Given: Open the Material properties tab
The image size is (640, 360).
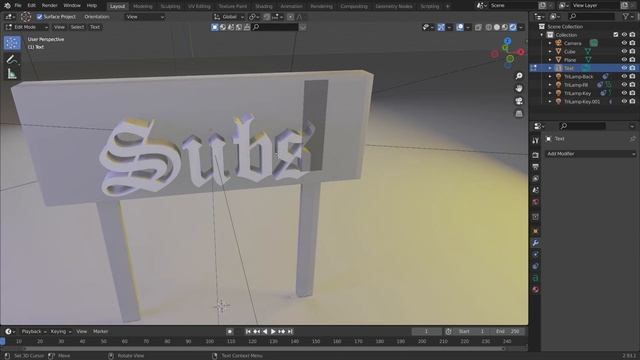Looking at the screenshot, I should [536, 289].
